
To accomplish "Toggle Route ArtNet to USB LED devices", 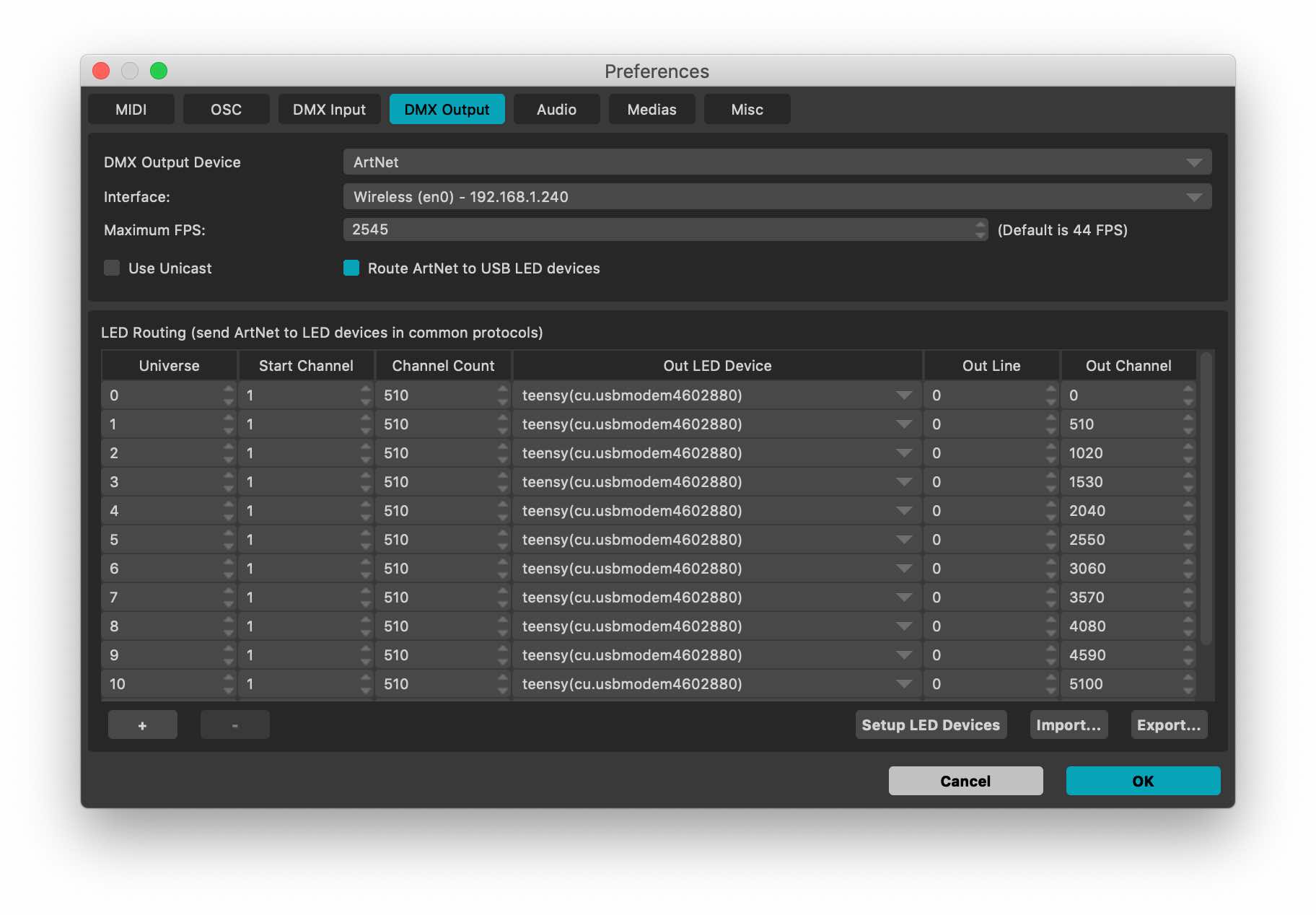I will [351, 268].
